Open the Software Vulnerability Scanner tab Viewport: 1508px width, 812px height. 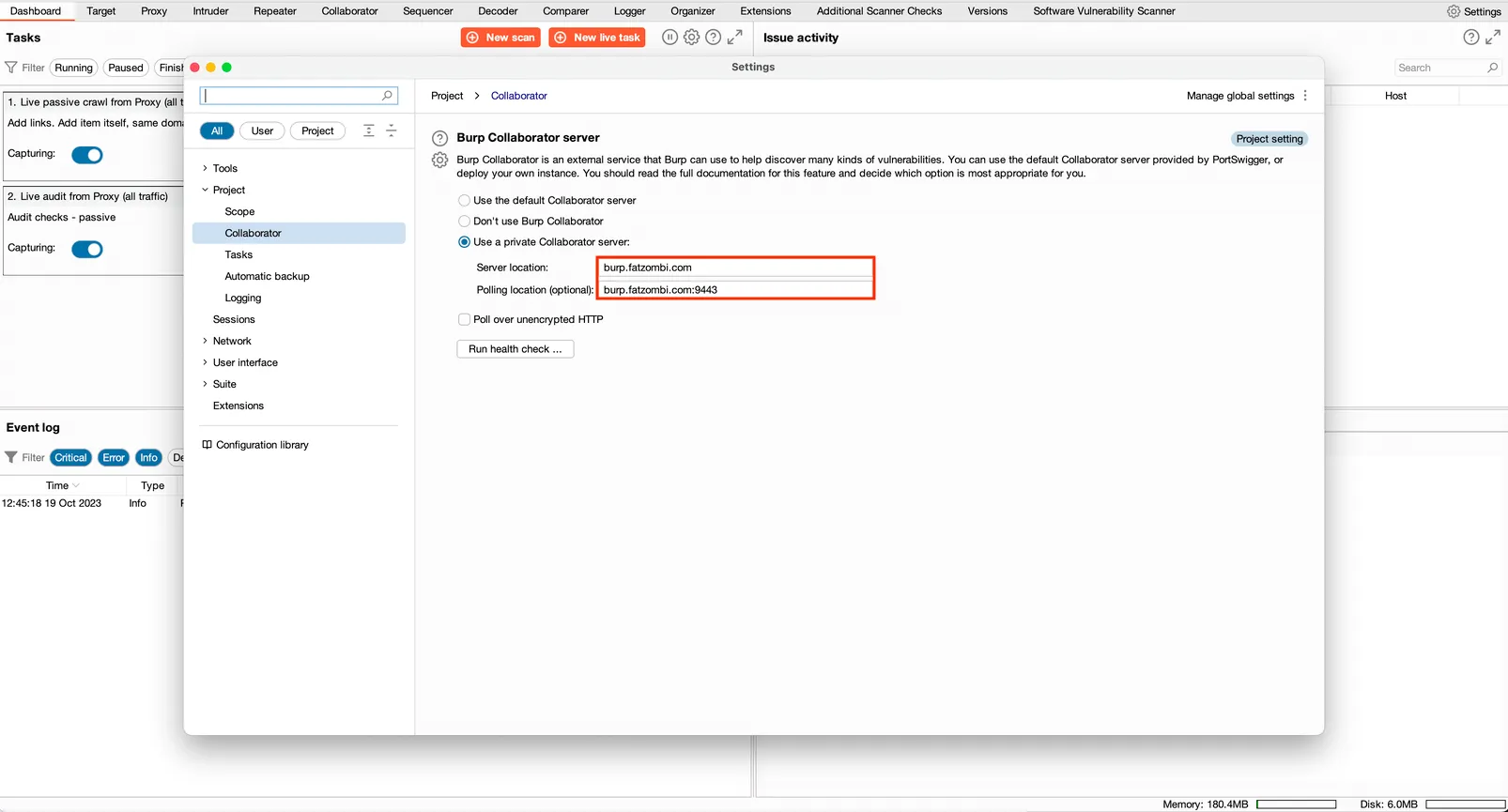(x=1104, y=11)
